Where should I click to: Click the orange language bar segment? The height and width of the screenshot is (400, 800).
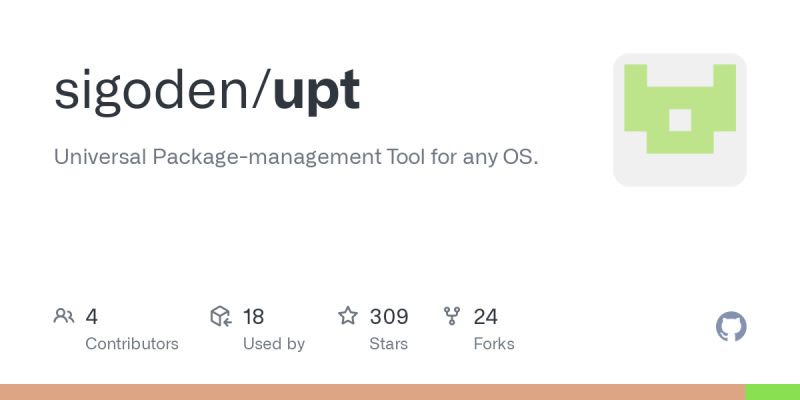(x=372, y=392)
